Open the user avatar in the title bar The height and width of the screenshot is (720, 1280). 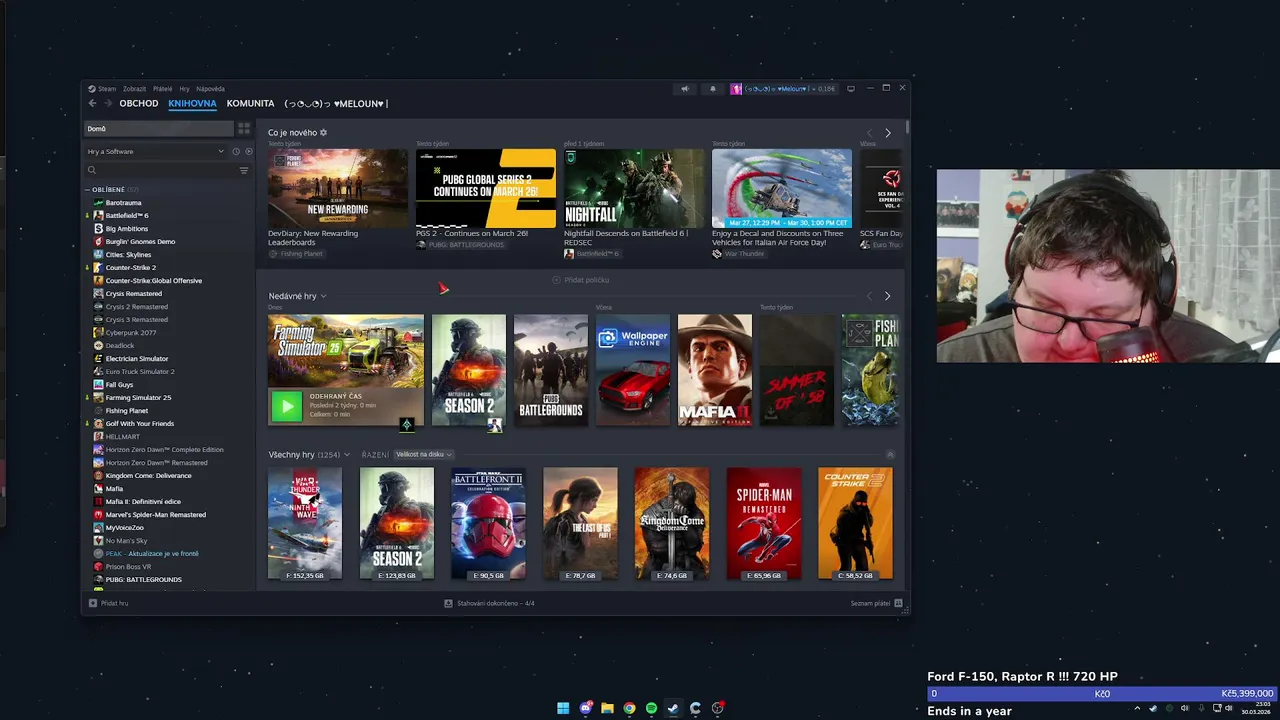click(x=736, y=89)
